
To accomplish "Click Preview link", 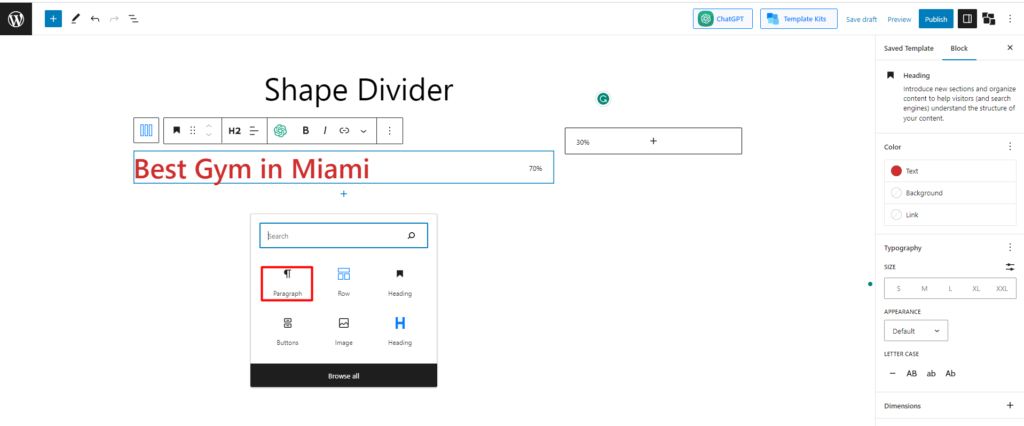I will (x=899, y=20).
